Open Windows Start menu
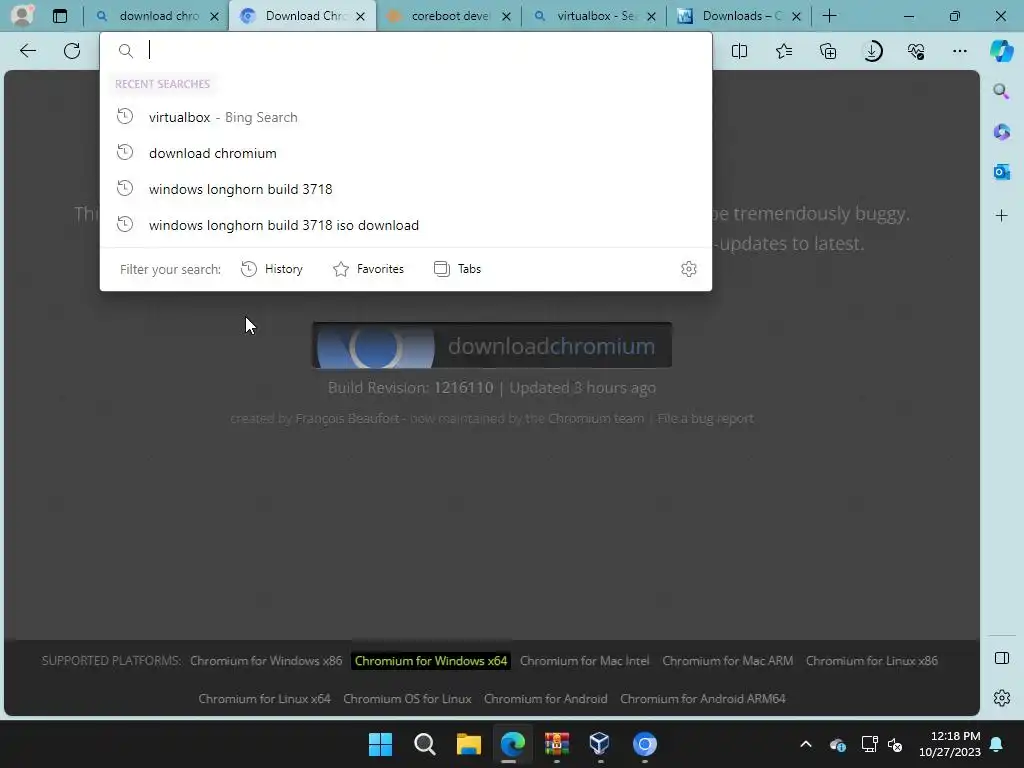This screenshot has width=1024, height=768. [380, 744]
